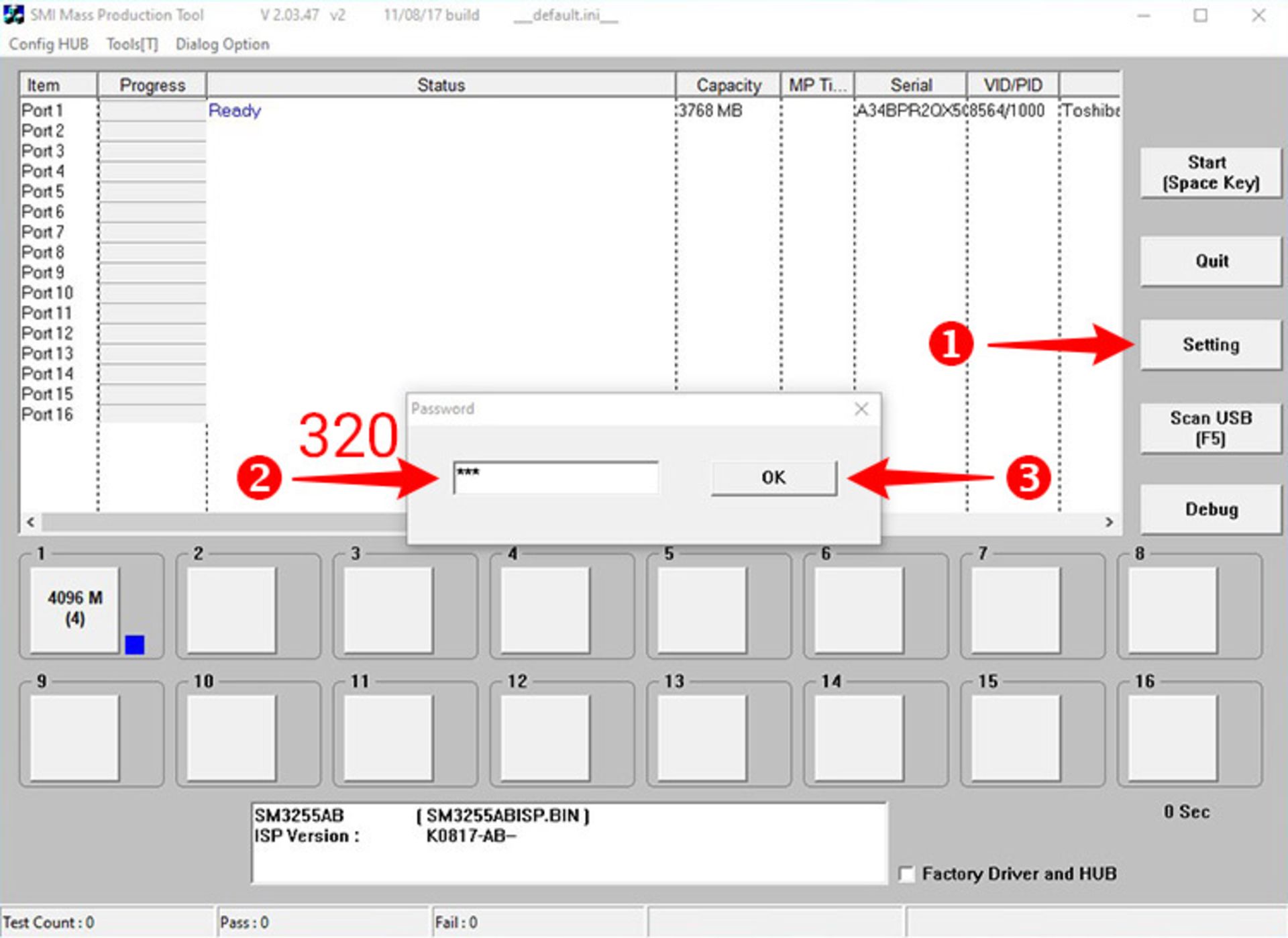This screenshot has width=1288, height=938.
Task: Click the Start (Space Key) button
Action: click(x=1210, y=172)
